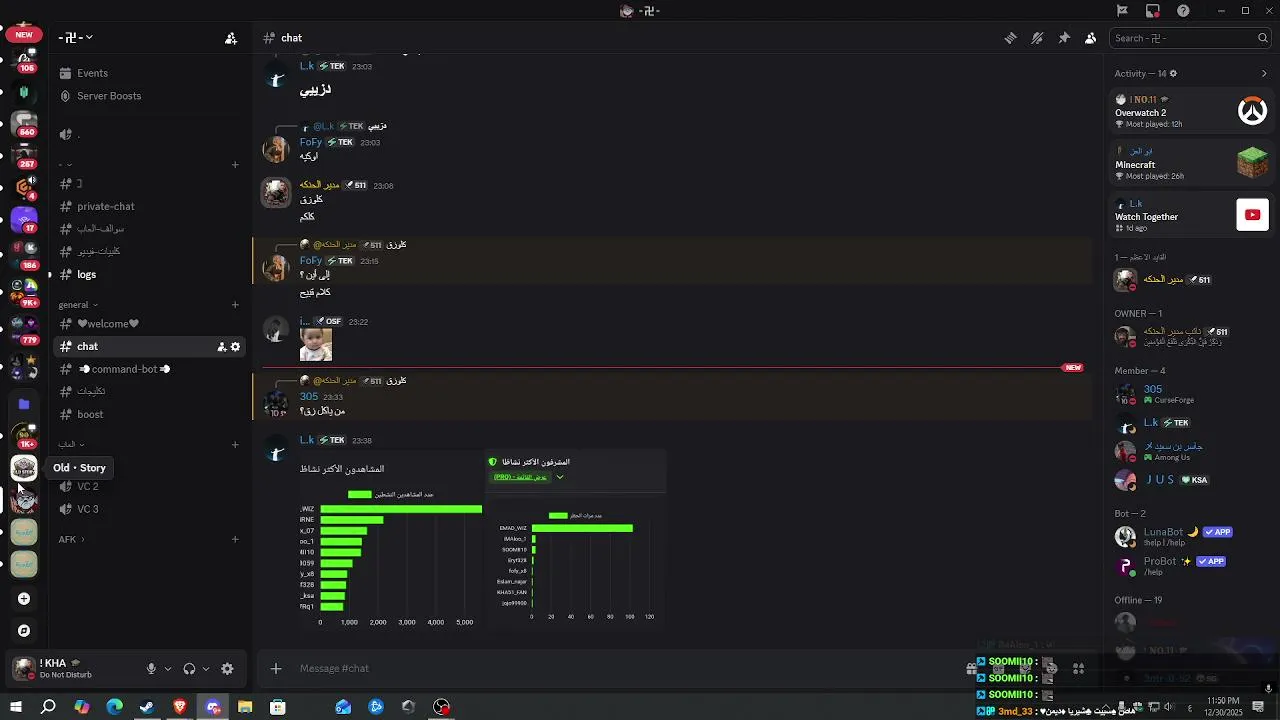The width and height of the screenshot is (1280, 720).
Task: Open the Watch Together activity card
Action: (x=1192, y=215)
